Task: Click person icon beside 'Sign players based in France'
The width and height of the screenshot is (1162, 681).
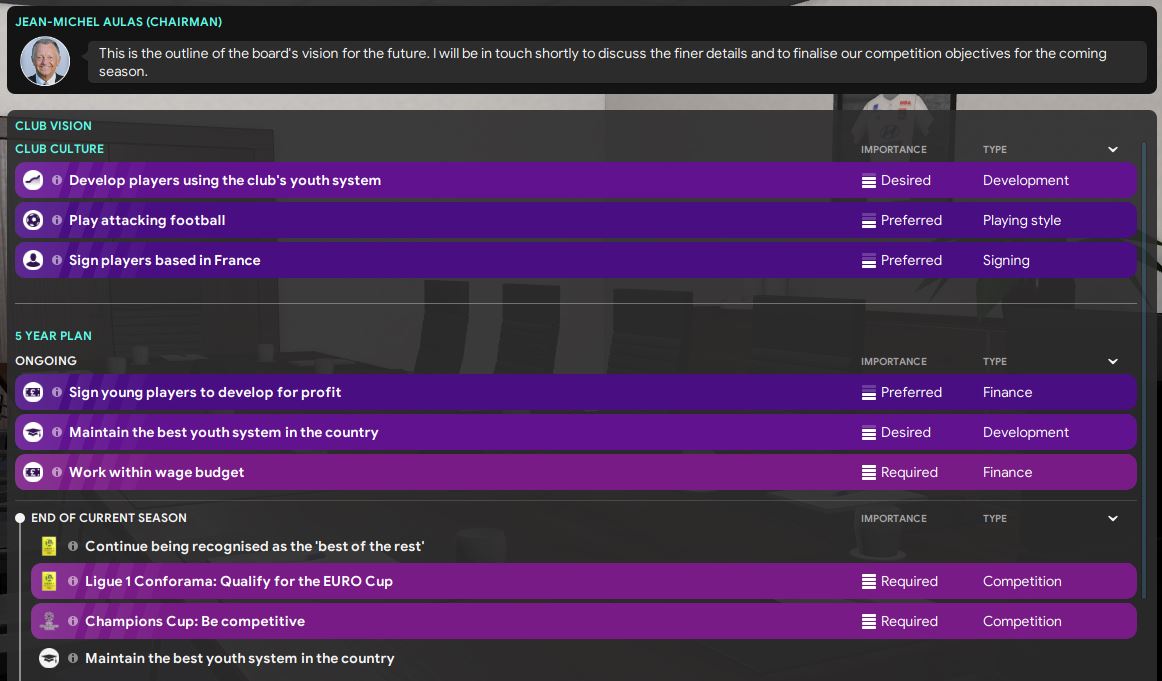Action: click(x=33, y=261)
